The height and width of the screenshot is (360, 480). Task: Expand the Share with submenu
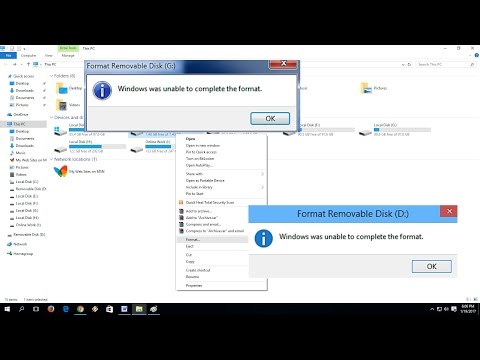222,174
